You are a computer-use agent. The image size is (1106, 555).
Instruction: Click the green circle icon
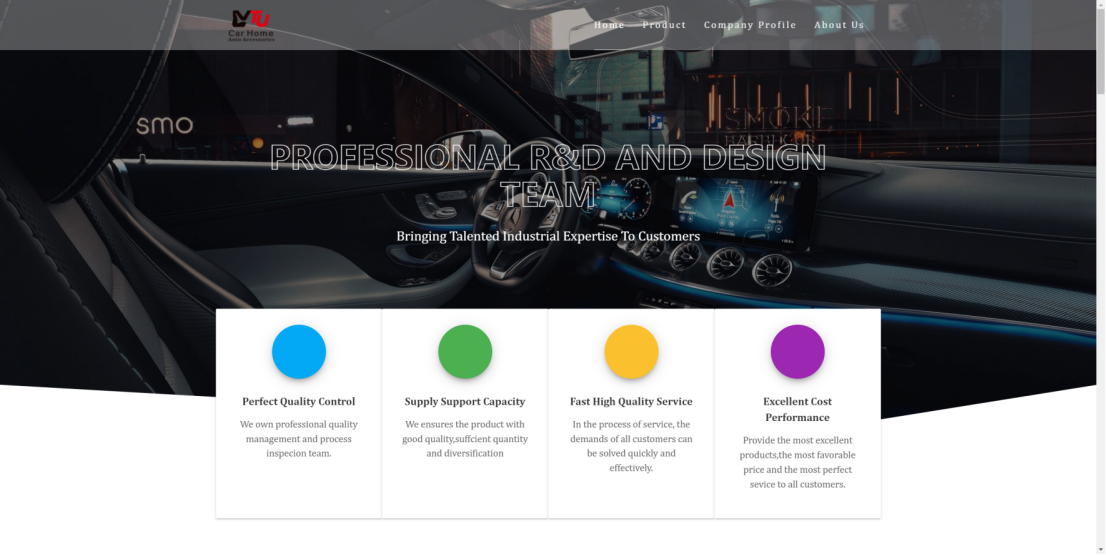click(465, 351)
